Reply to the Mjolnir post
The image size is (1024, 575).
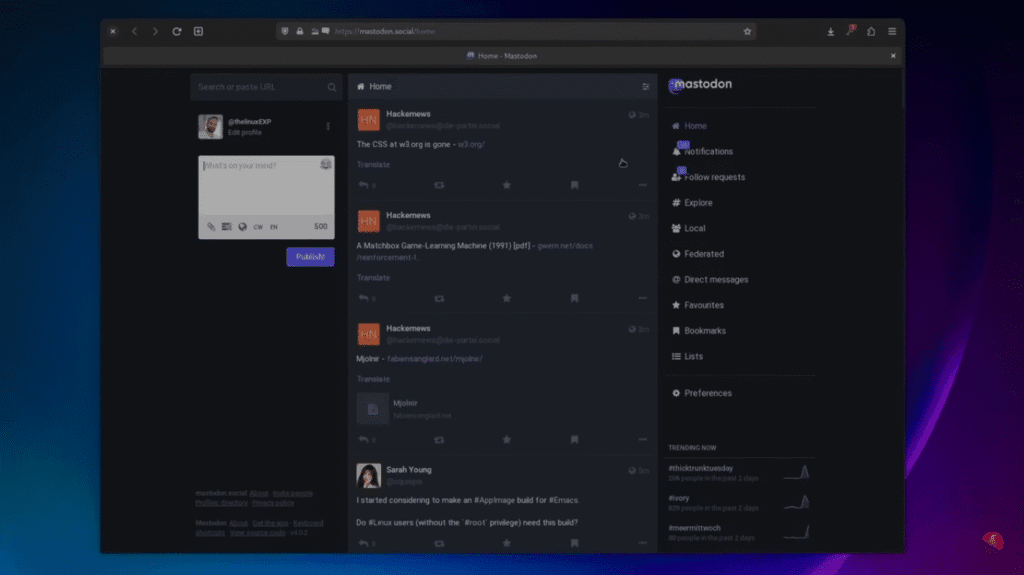364,440
